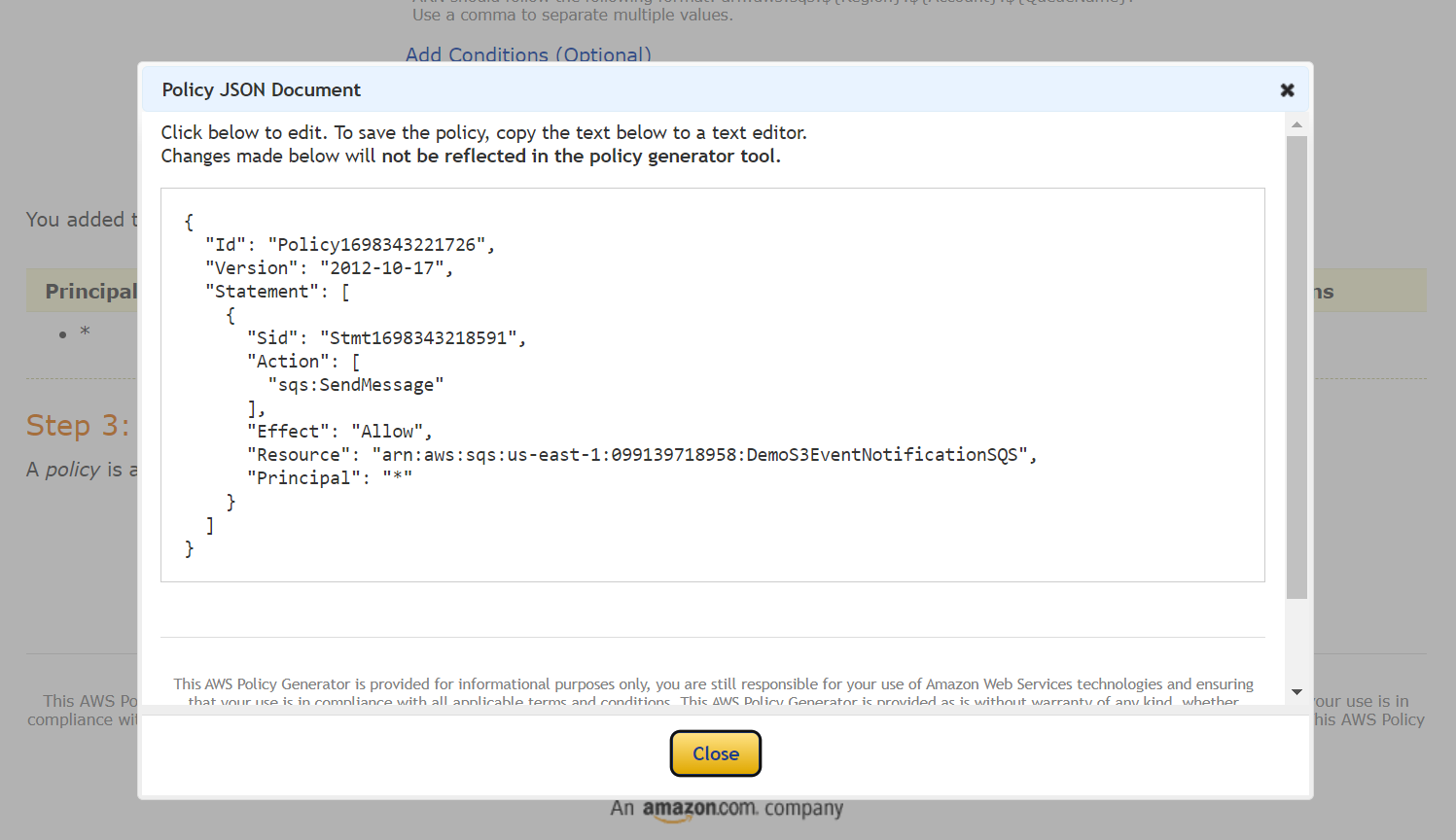Click the "Sid": "Stmt1698343218591" line

[x=386, y=338]
